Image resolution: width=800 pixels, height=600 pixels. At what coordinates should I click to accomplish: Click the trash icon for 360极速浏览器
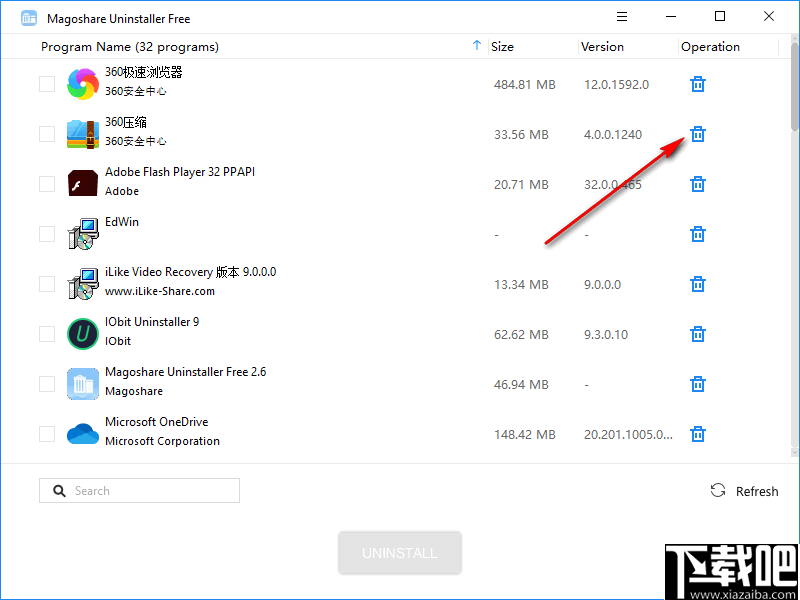(697, 84)
